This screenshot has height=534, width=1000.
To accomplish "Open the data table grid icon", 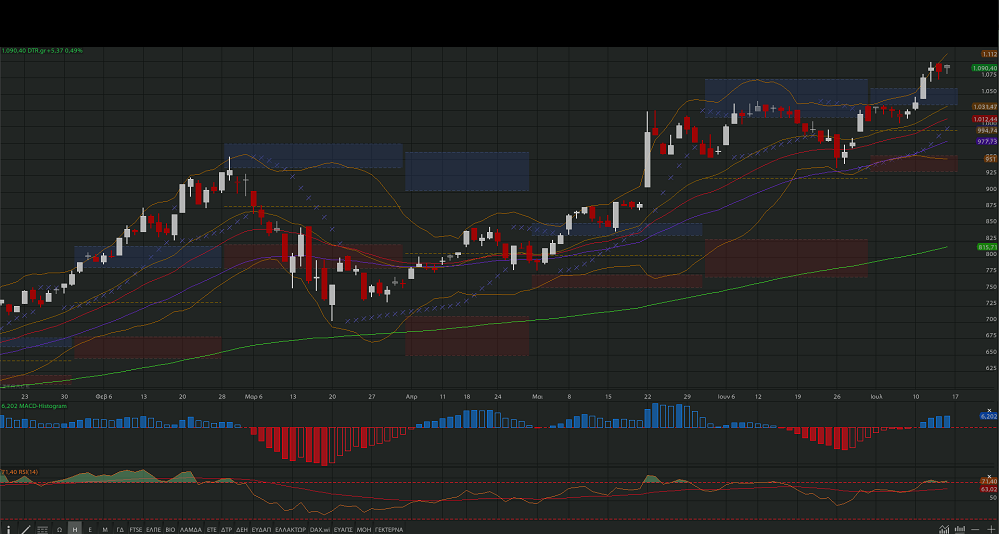I will [x=42, y=530].
